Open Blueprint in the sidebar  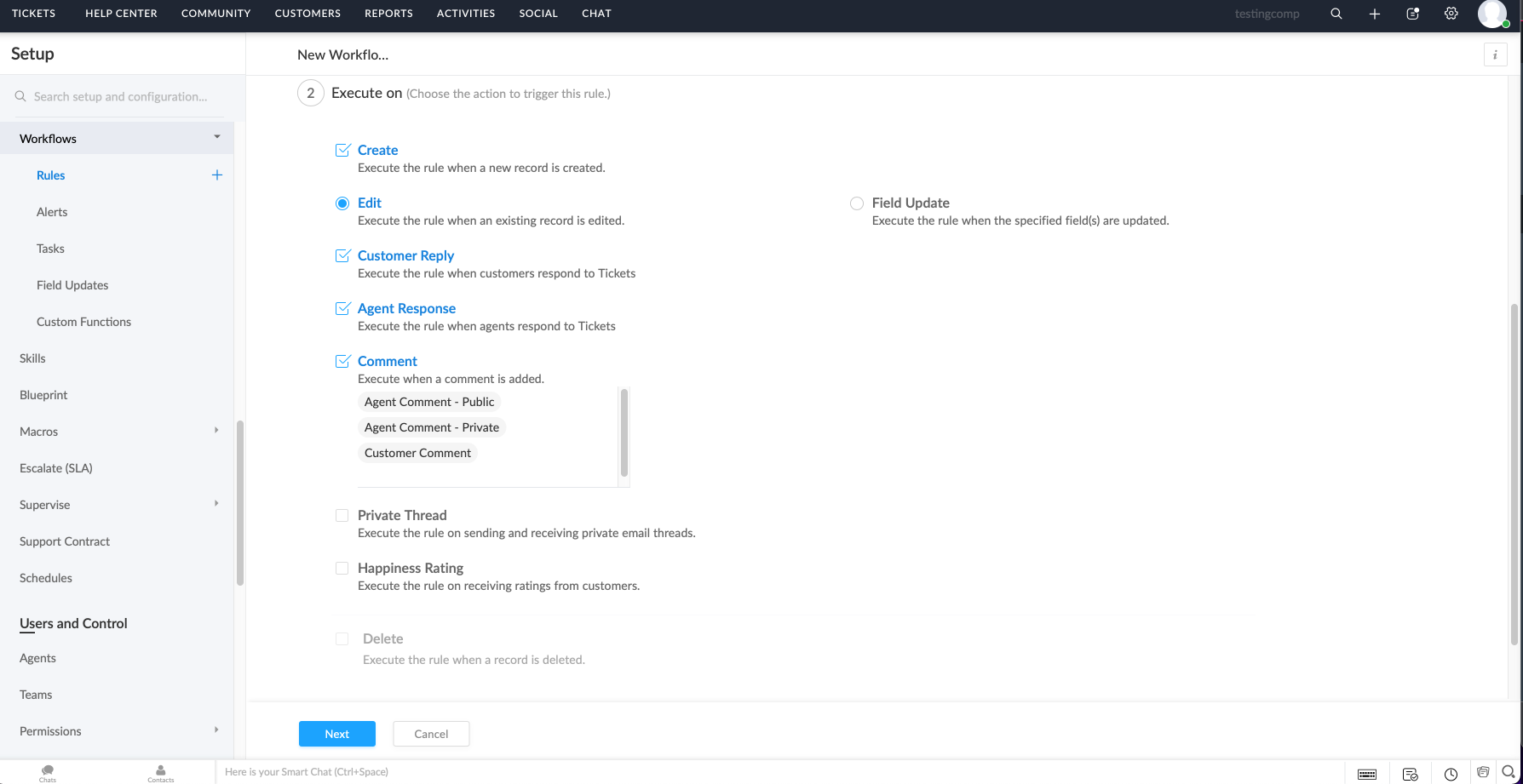[43, 395]
